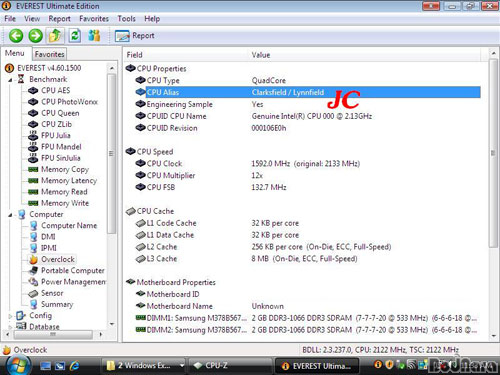
Task: Select the Memory Latency benchmark
Action: [69, 181]
